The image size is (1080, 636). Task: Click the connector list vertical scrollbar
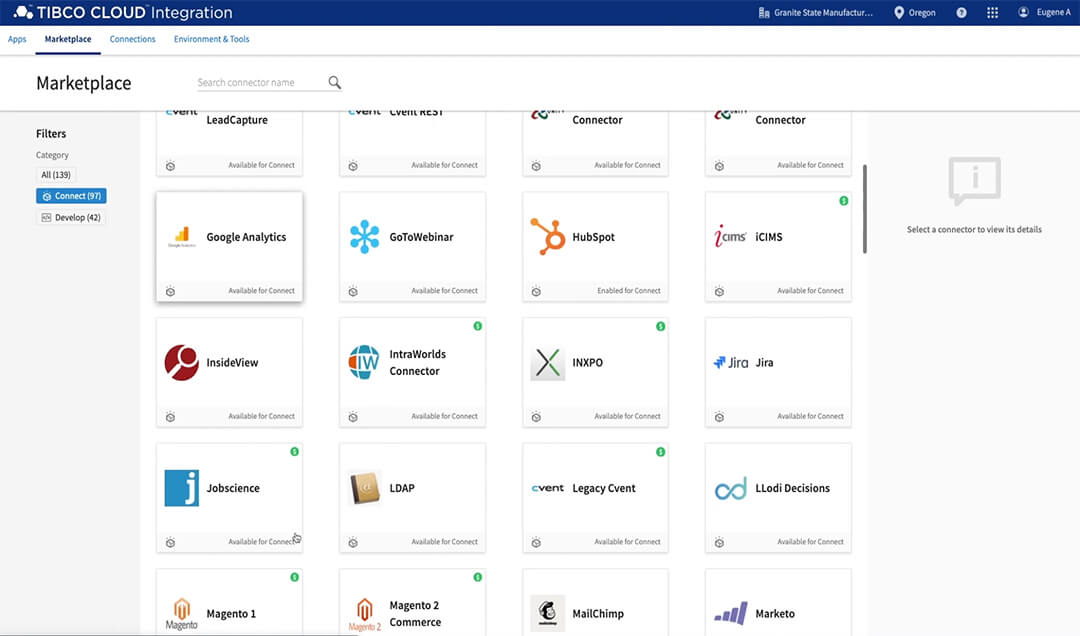pyautogui.click(x=864, y=209)
